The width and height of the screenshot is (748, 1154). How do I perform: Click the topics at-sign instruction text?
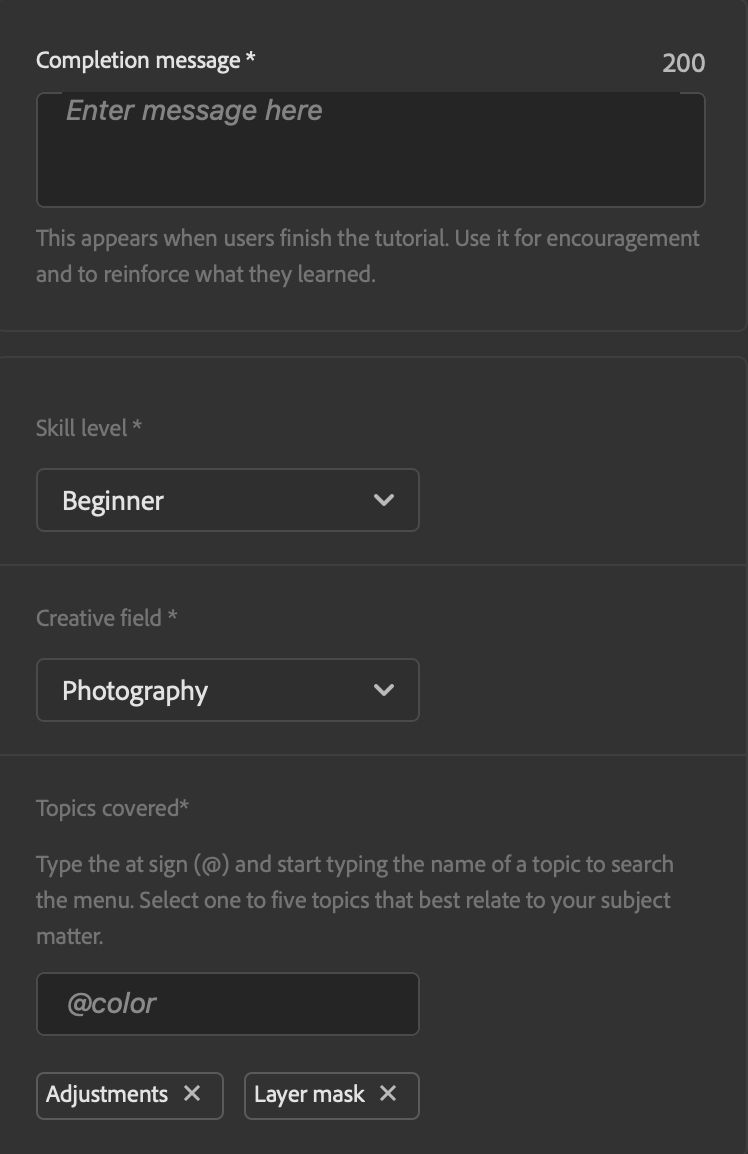click(354, 900)
